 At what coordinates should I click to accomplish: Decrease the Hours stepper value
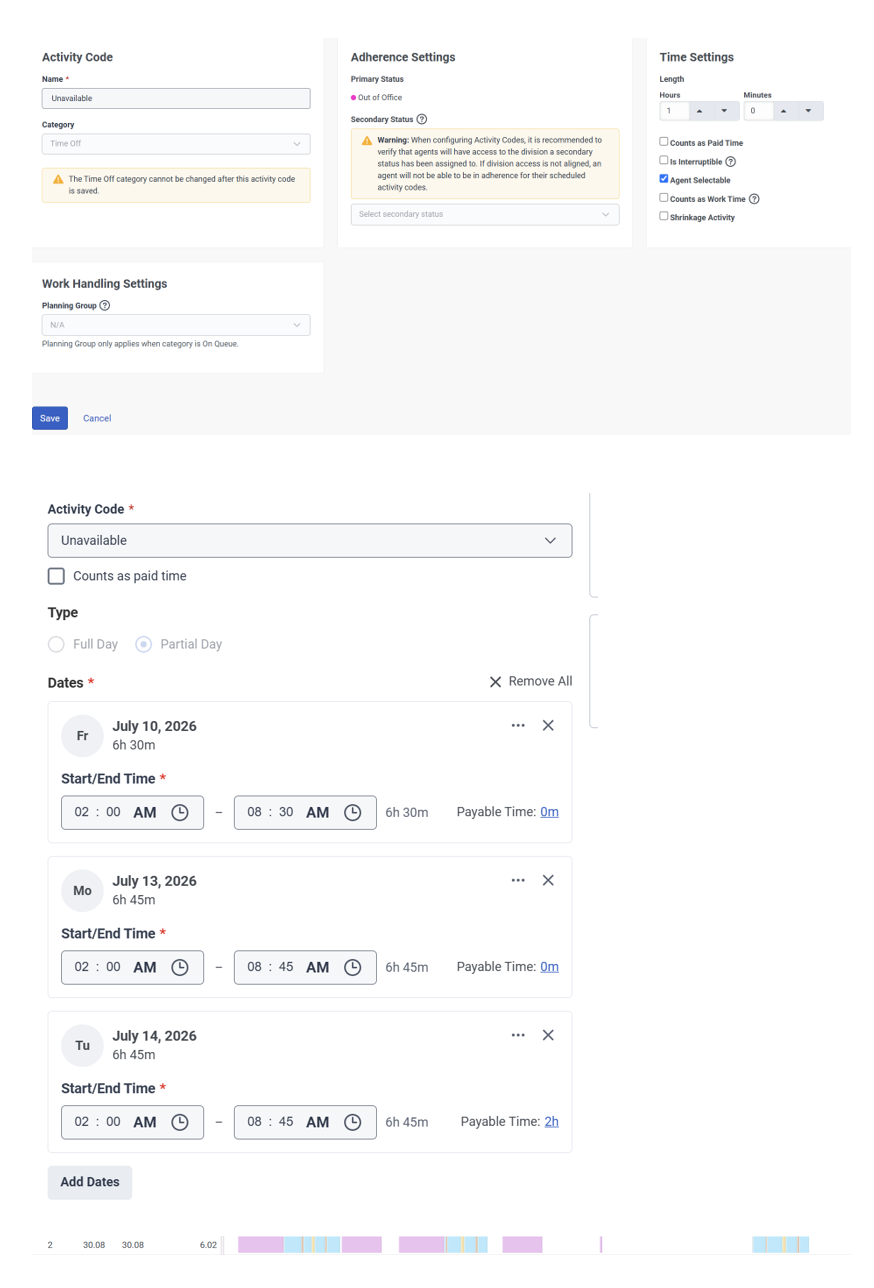pyautogui.click(x=724, y=111)
